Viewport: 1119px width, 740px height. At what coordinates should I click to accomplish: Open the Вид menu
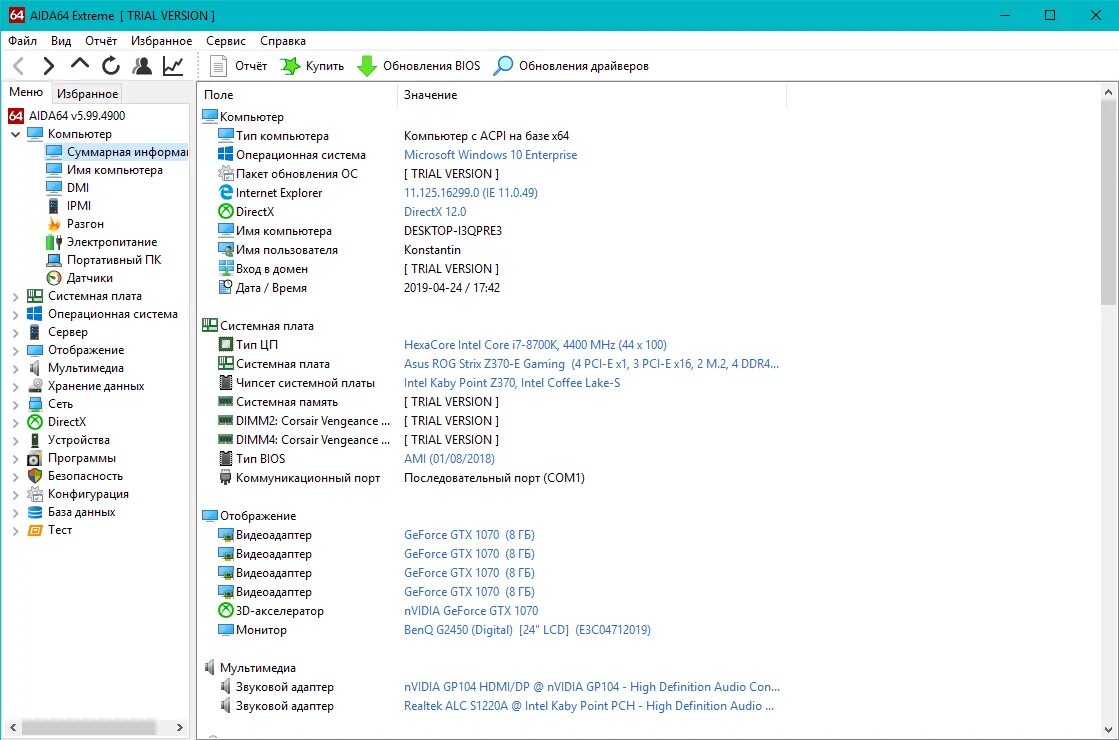[x=61, y=41]
